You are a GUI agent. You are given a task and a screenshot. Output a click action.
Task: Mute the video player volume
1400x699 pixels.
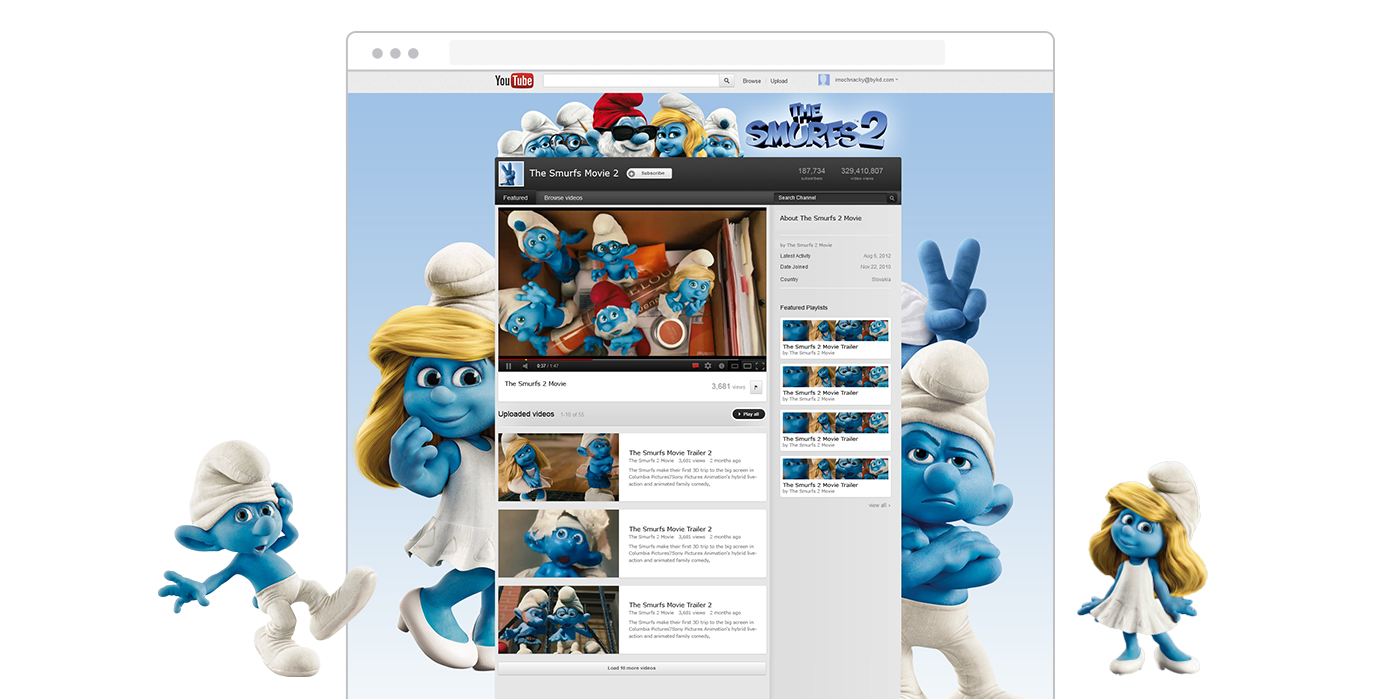[x=525, y=366]
